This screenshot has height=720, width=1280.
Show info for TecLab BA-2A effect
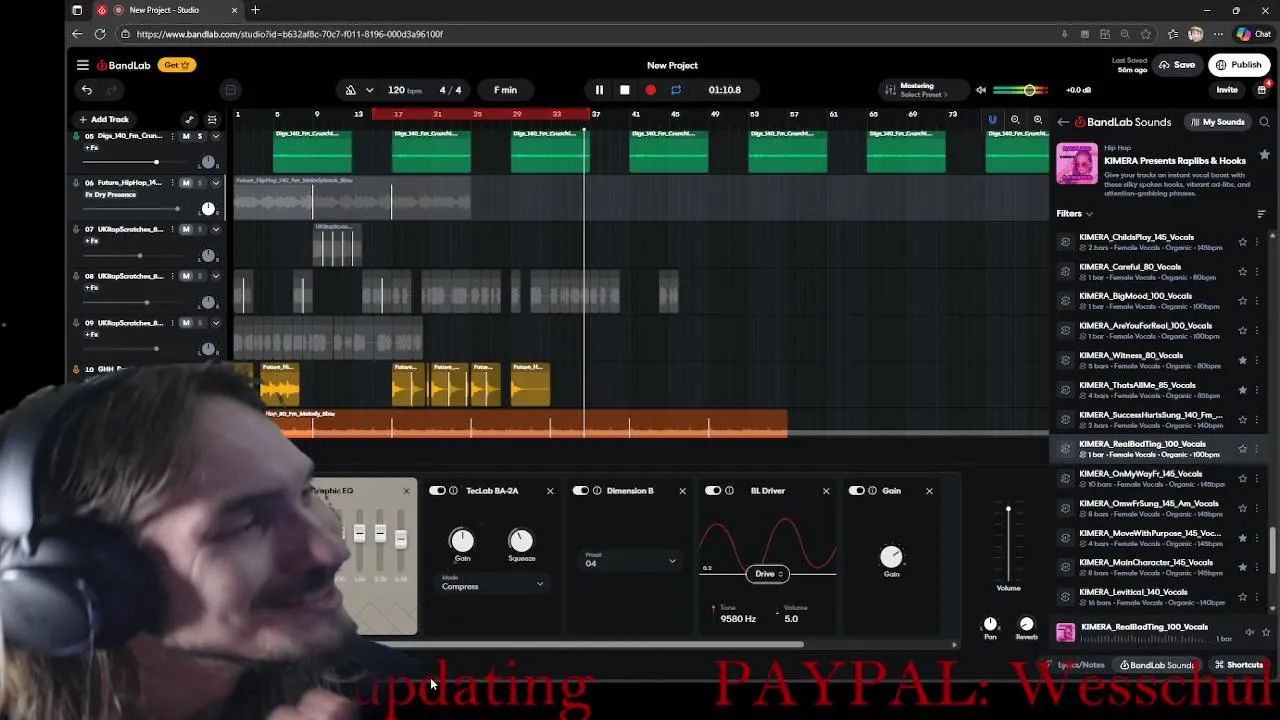click(x=454, y=491)
